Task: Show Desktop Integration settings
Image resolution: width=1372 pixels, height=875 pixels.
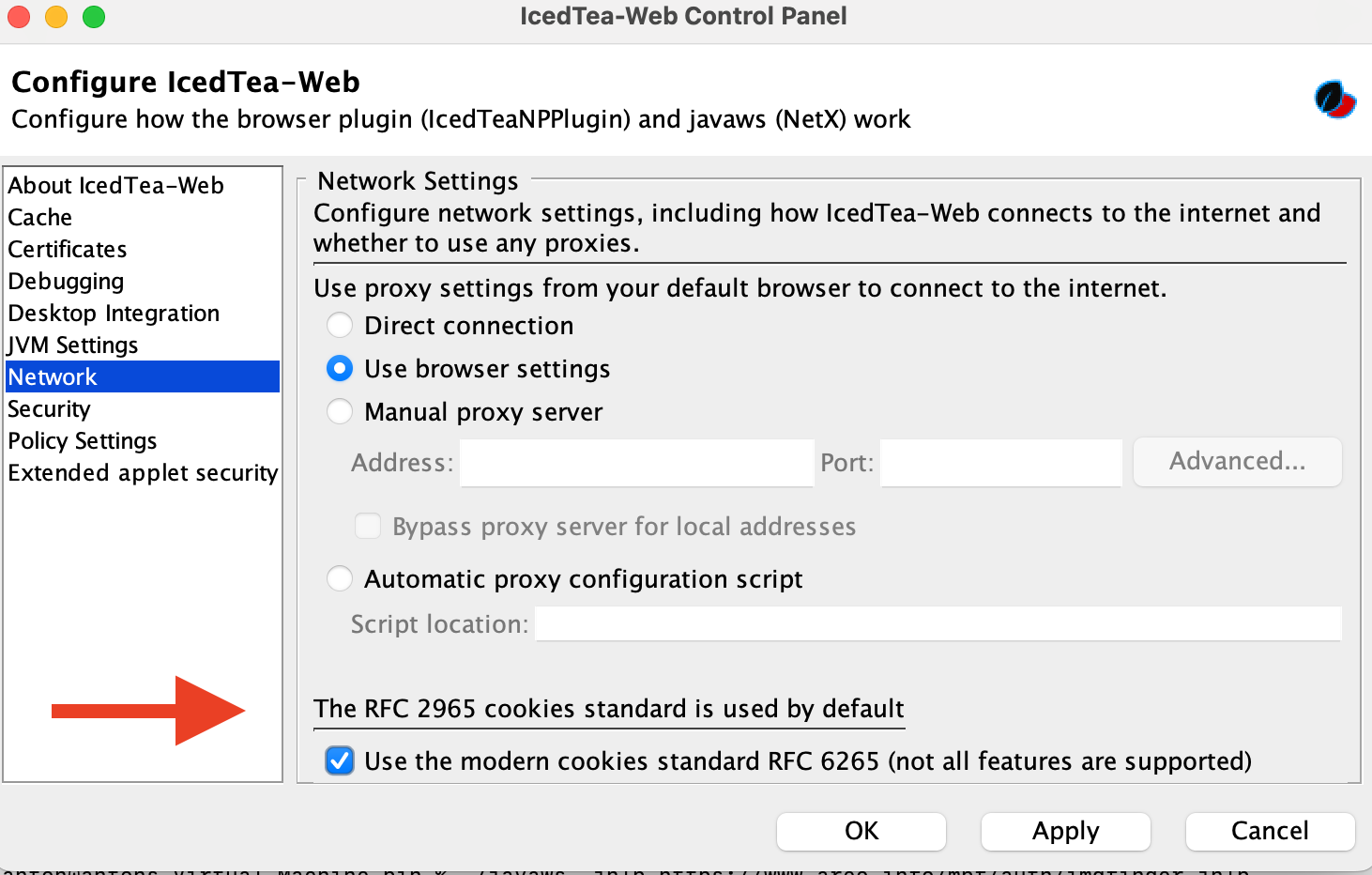Action: 114,314
